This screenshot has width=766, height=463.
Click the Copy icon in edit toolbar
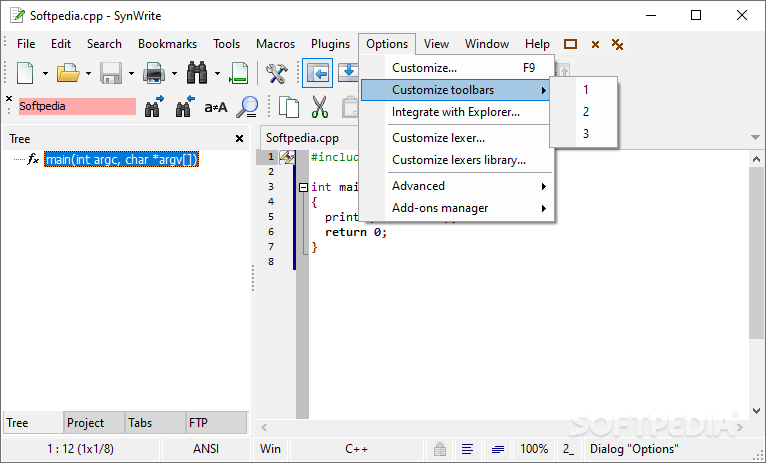(289, 106)
